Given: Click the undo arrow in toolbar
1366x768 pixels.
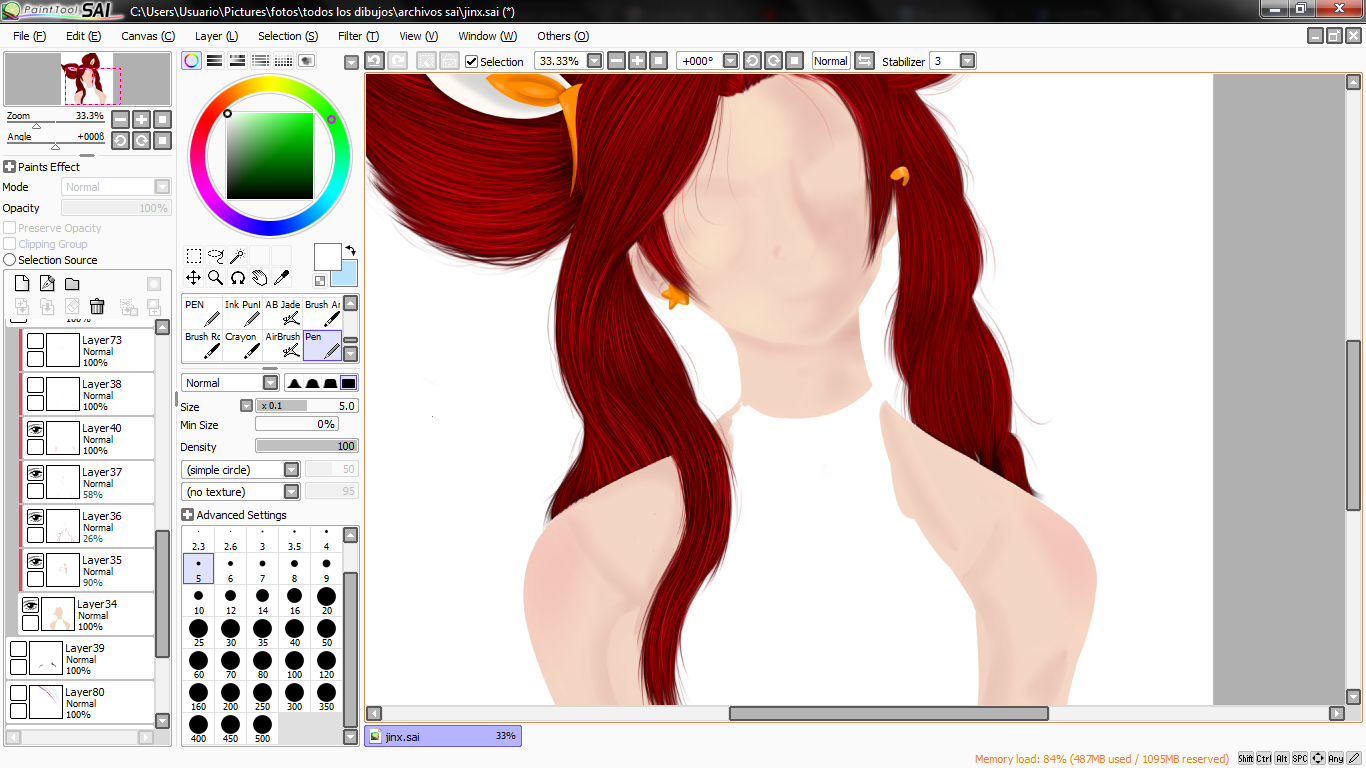Looking at the screenshot, I should pyautogui.click(x=374, y=61).
